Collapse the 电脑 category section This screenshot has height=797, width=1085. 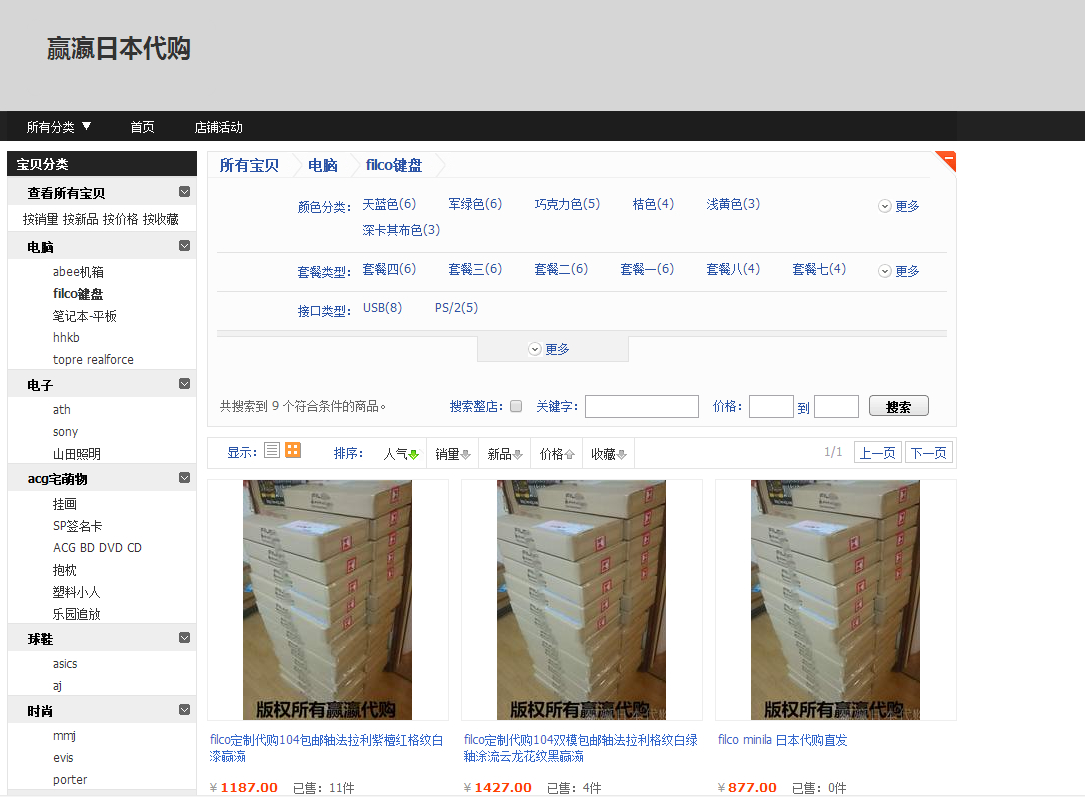point(184,246)
